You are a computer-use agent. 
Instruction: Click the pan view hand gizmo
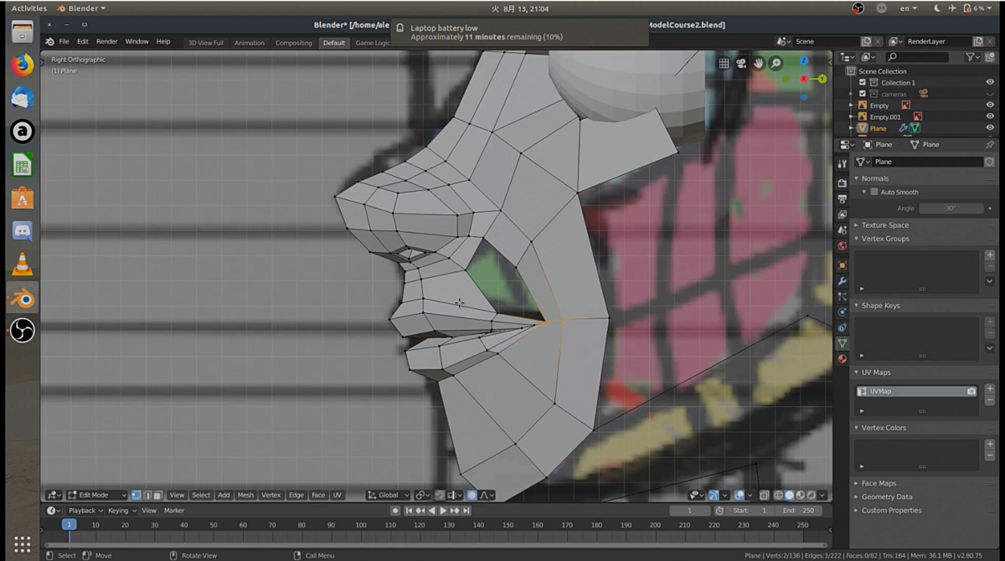[759, 64]
